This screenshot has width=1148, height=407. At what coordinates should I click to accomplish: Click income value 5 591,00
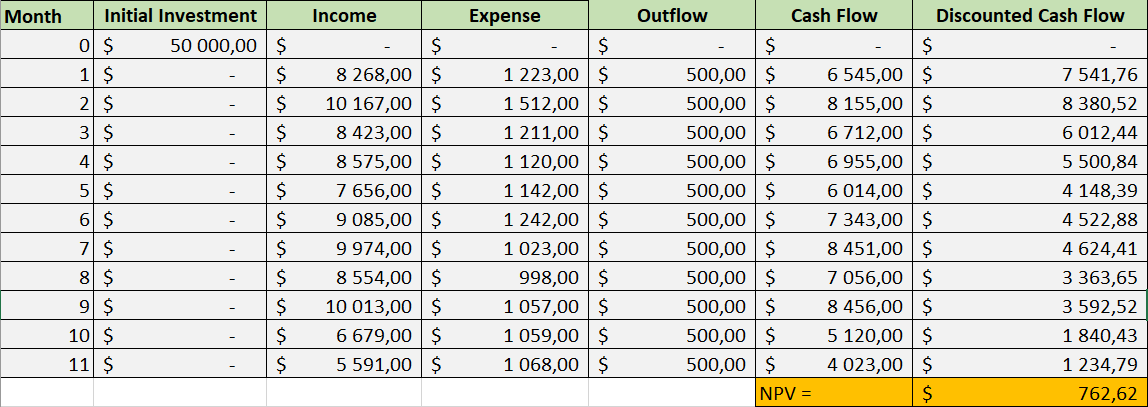(x=344, y=364)
